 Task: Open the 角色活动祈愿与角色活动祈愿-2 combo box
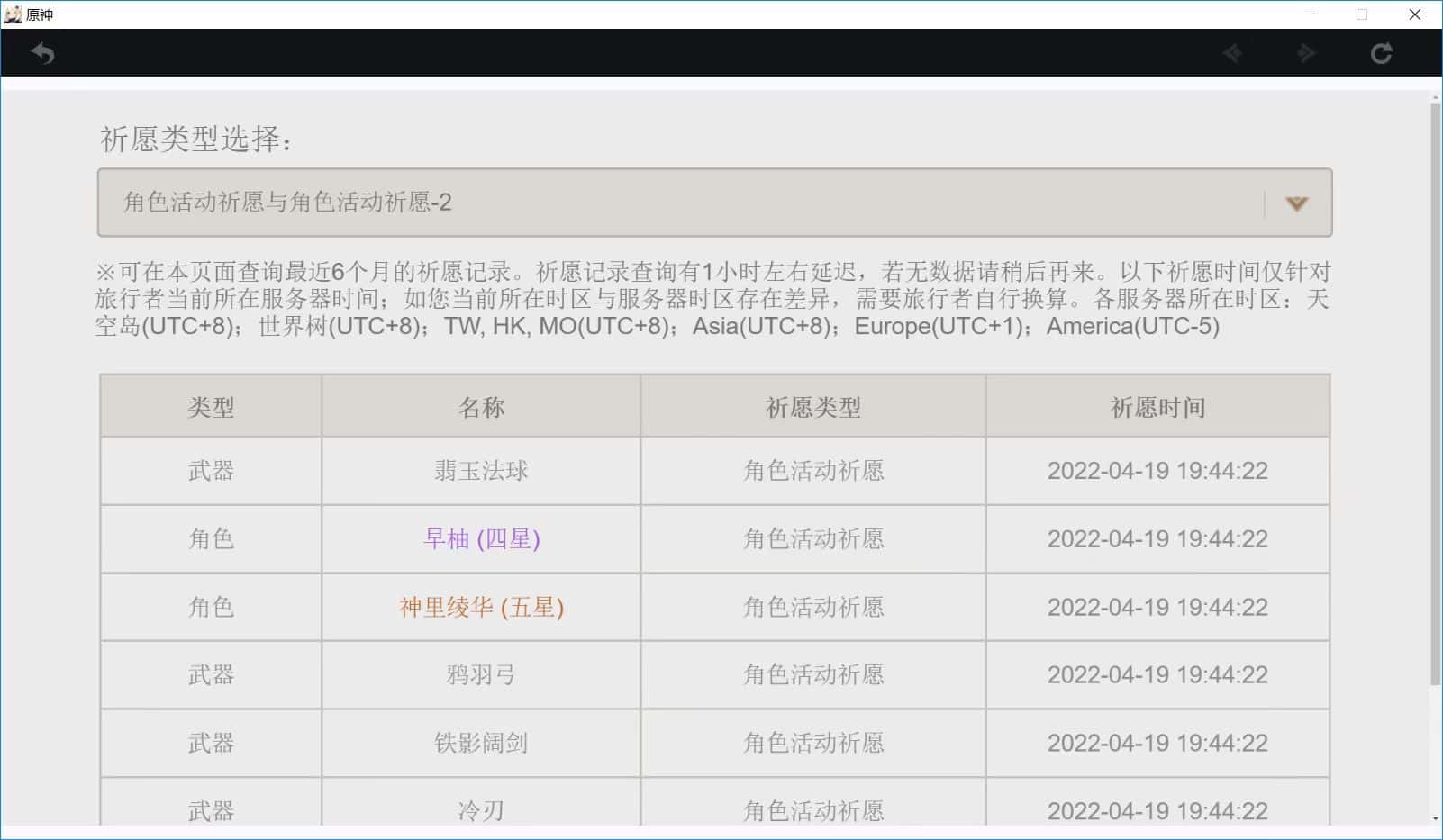pyautogui.click(x=714, y=203)
